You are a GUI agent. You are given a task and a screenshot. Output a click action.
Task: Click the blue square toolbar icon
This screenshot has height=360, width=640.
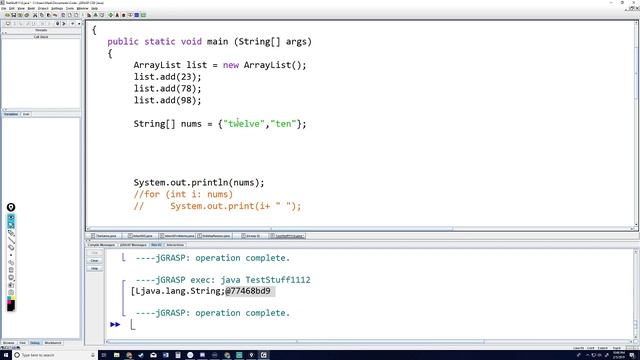pyautogui.click(x=137, y=15)
